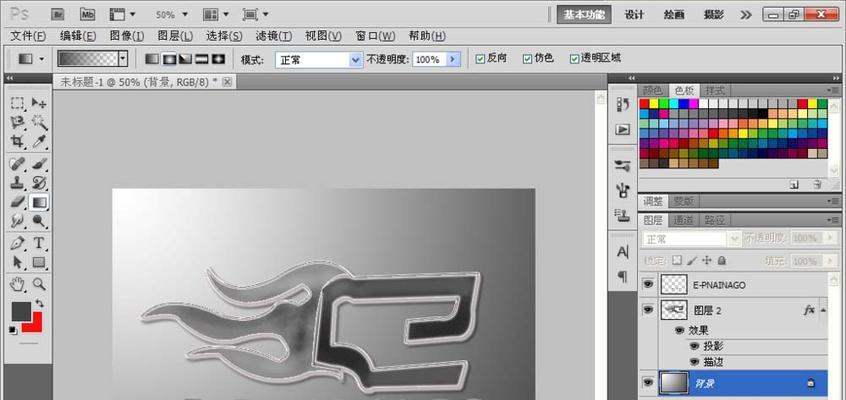This screenshot has width=846, height=400.
Task: Switch to the 基本功能 workspace
Action: click(x=584, y=15)
